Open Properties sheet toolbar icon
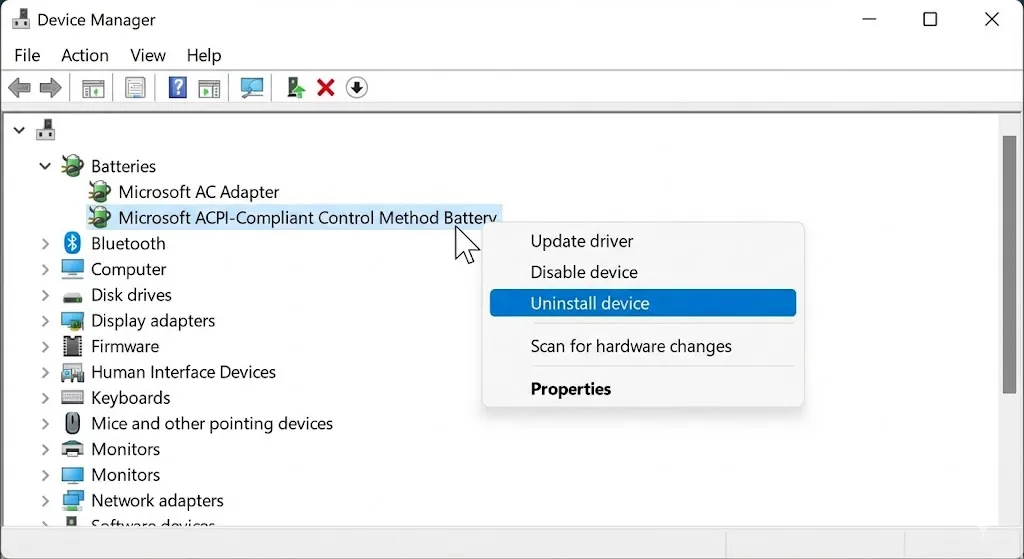 tap(135, 88)
